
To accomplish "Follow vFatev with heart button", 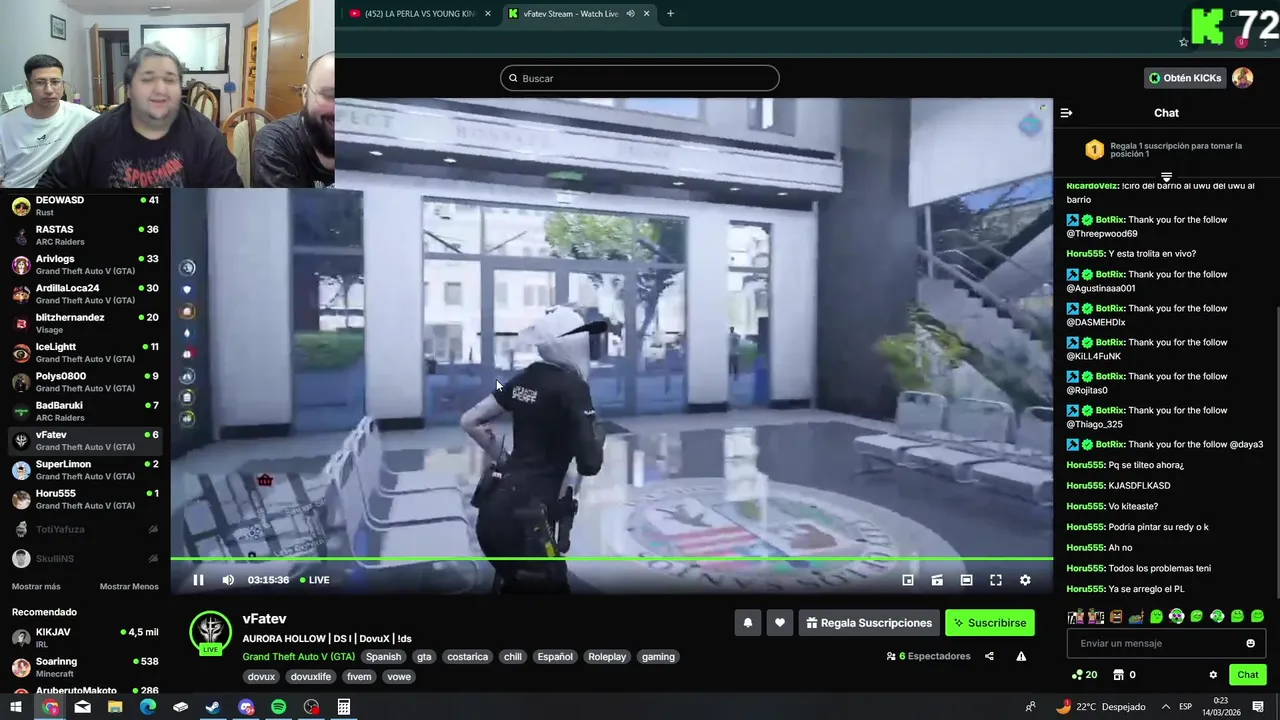I will pyautogui.click(x=780, y=623).
